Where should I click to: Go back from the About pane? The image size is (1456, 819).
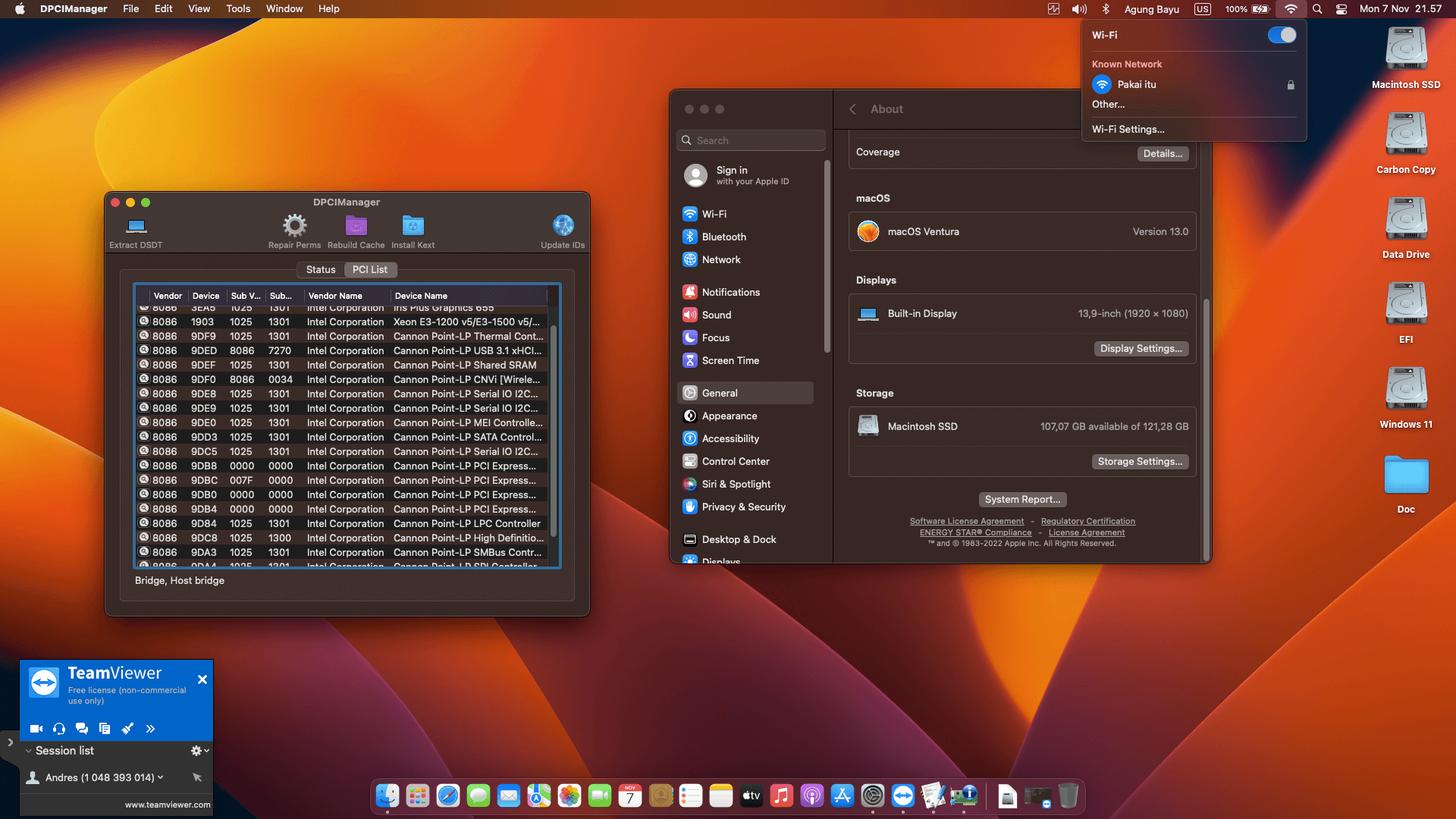coord(852,109)
